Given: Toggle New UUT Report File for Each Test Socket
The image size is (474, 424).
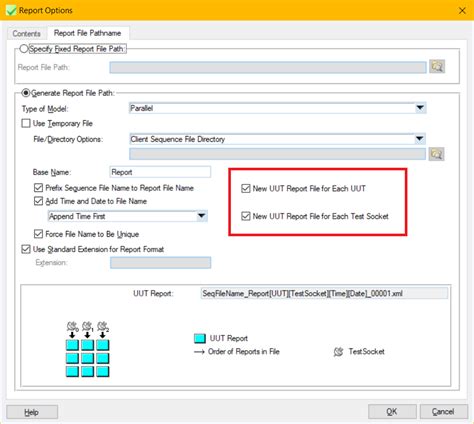Looking at the screenshot, I should click(246, 216).
